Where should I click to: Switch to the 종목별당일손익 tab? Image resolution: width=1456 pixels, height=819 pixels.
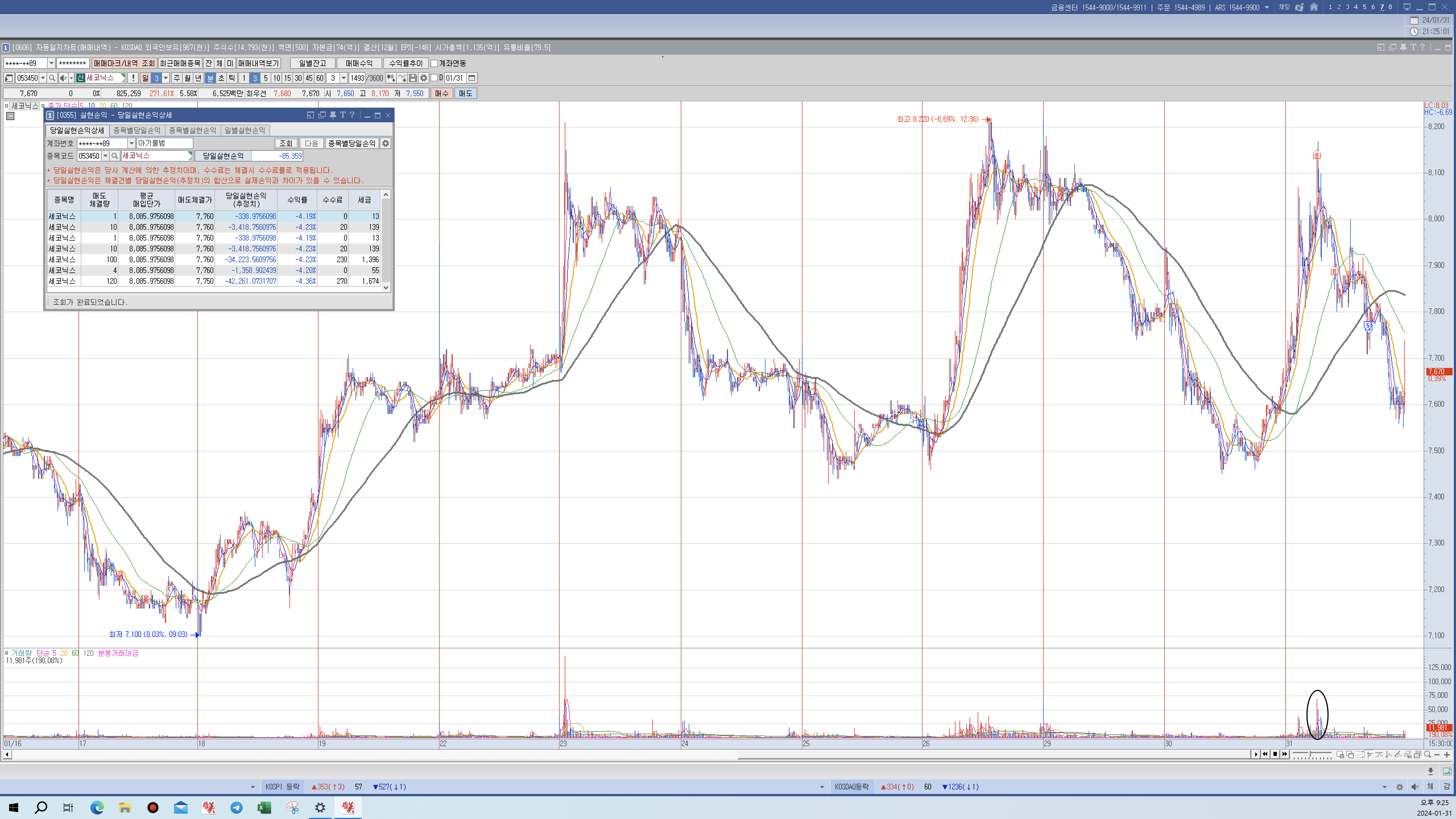click(137, 131)
